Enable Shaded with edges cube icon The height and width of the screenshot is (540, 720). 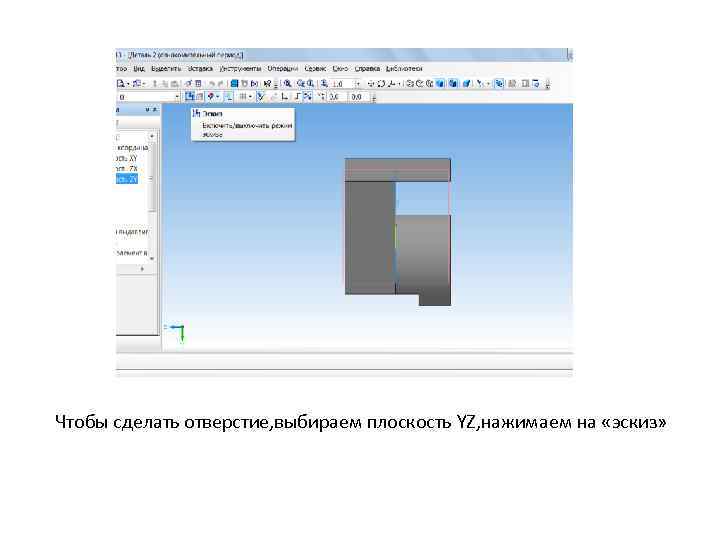pyautogui.click(x=453, y=84)
